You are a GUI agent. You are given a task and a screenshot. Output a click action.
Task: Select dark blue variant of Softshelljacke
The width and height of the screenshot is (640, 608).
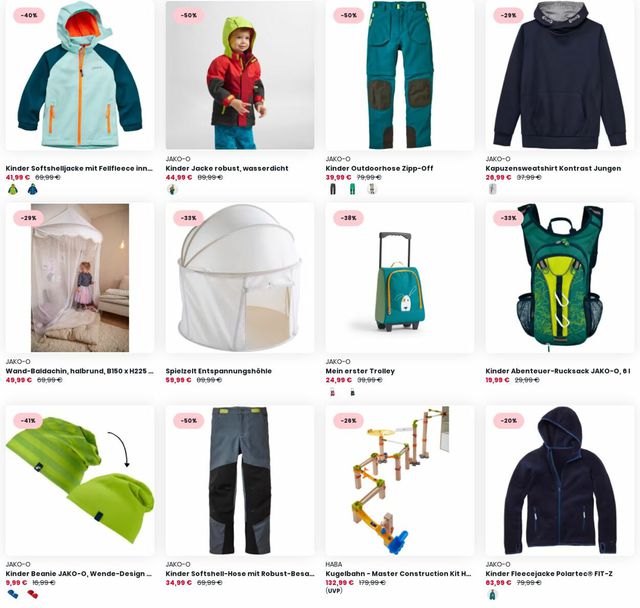point(32,189)
